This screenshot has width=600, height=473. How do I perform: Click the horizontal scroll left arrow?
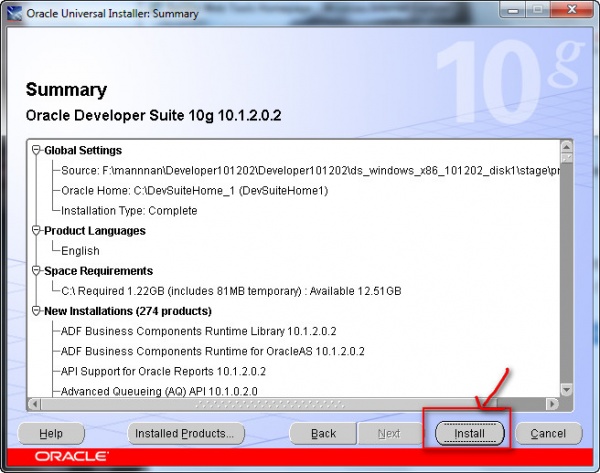(34, 403)
